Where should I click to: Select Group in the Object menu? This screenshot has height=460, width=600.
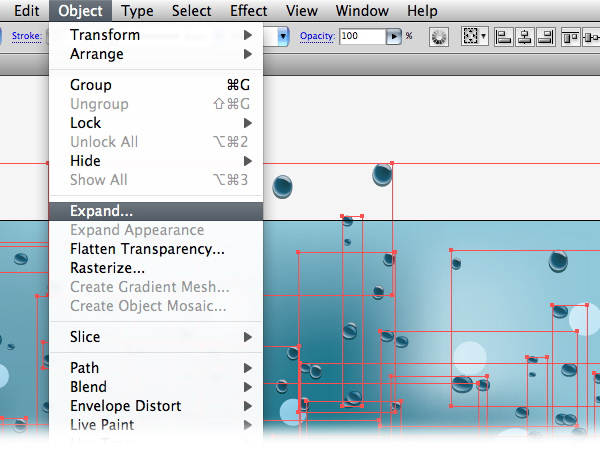[x=91, y=85]
